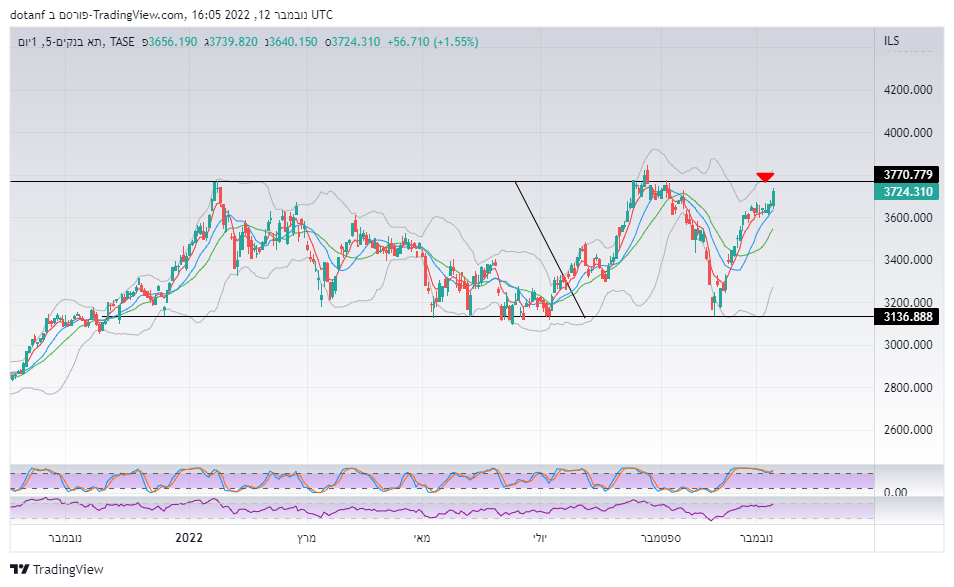The height and width of the screenshot is (587, 954).
Task: Click the יולי month label on time axis
Action: click(540, 538)
